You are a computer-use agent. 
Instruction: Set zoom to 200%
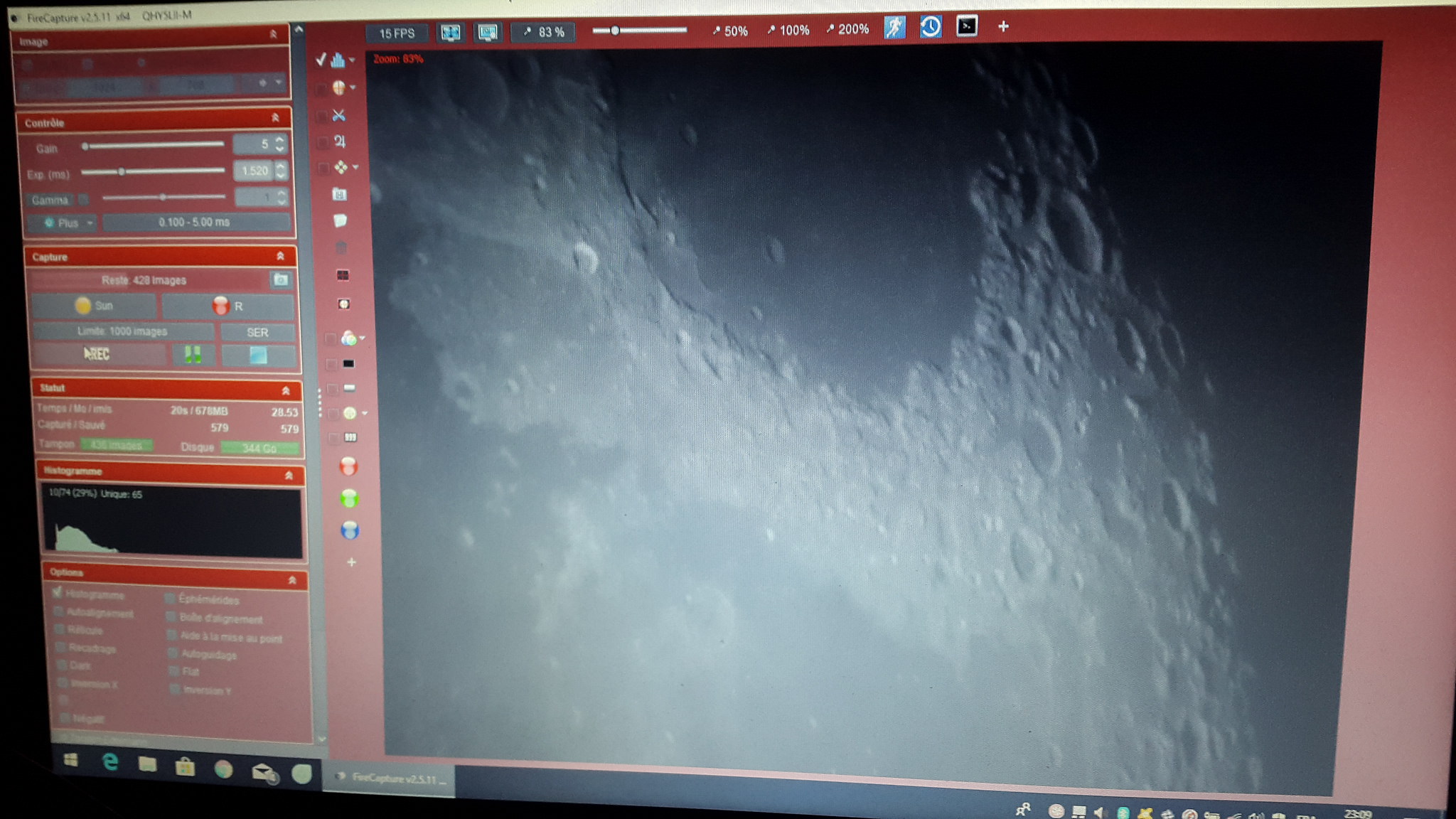tap(847, 29)
